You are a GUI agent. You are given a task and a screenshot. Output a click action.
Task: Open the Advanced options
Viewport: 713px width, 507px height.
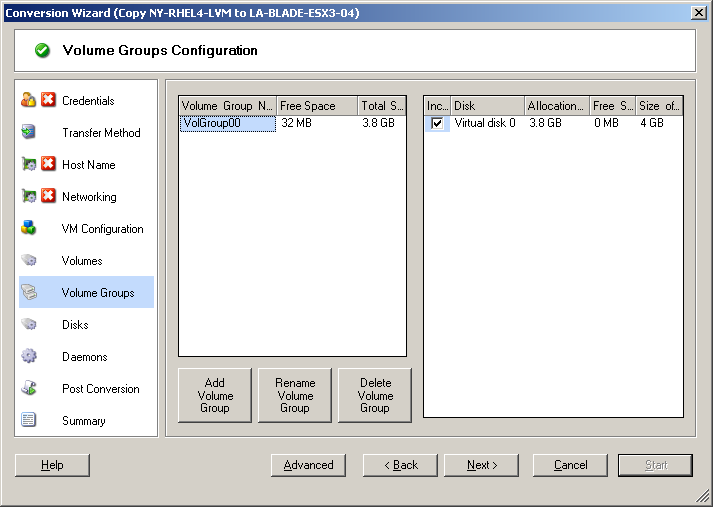pos(308,465)
